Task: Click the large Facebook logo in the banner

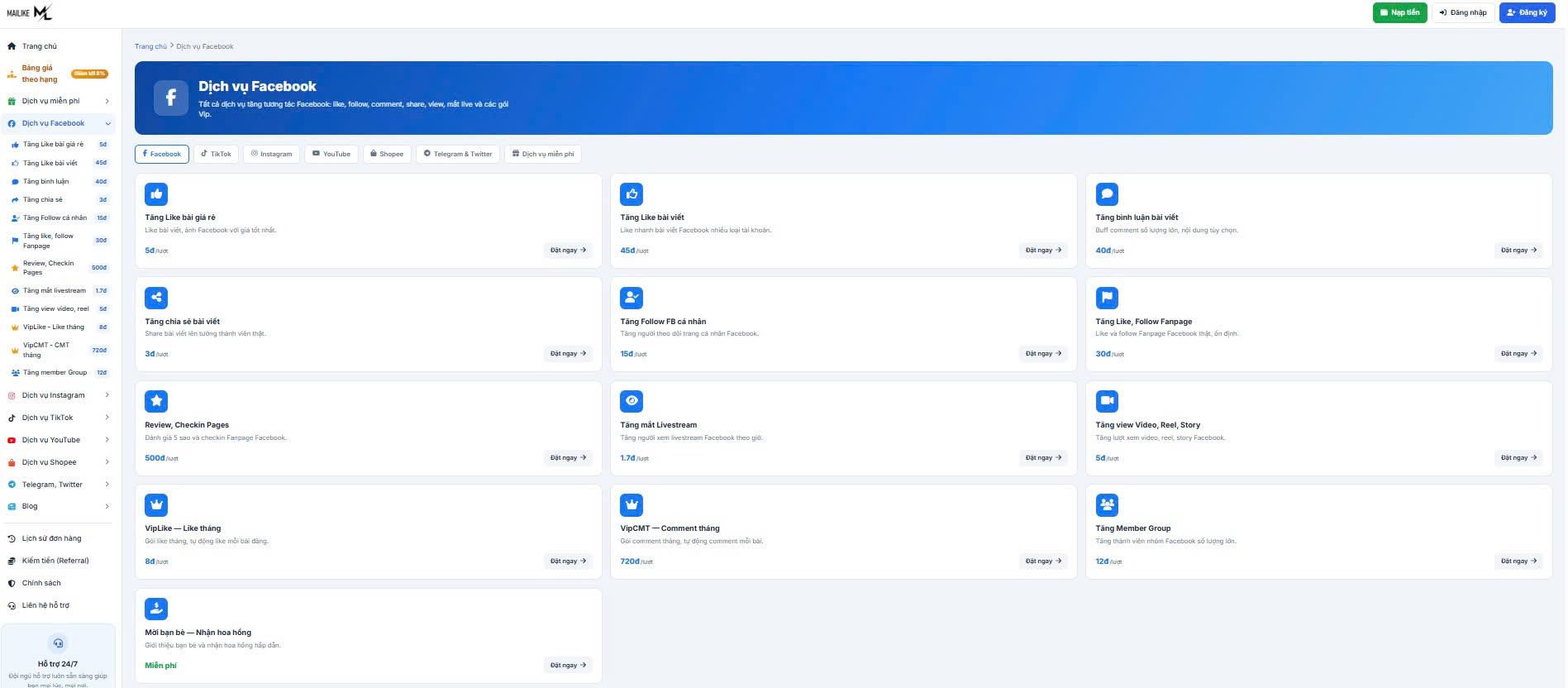Action: tap(171, 98)
